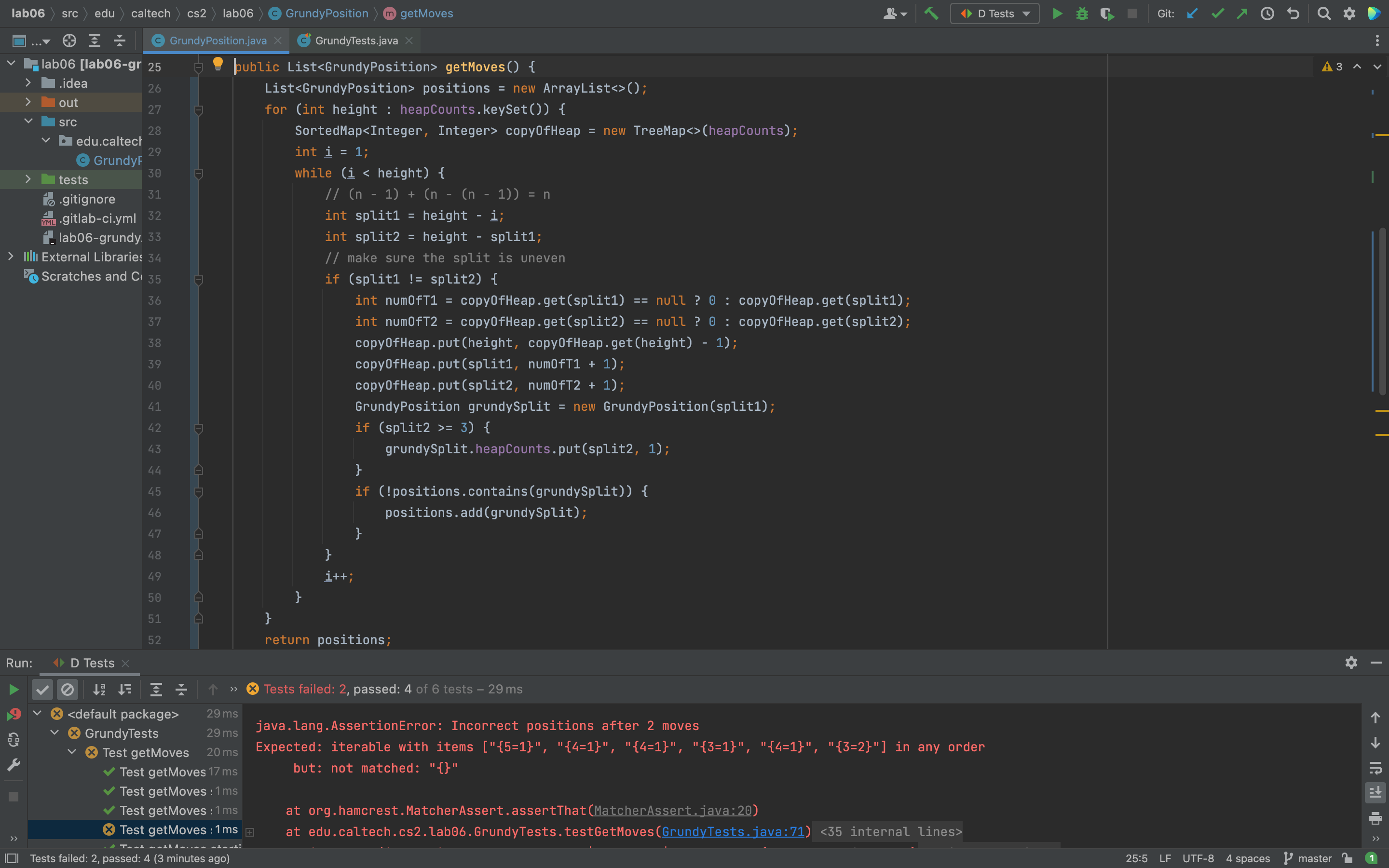Open Git history clock icon
The width and height of the screenshot is (1389, 868).
tap(1267, 13)
